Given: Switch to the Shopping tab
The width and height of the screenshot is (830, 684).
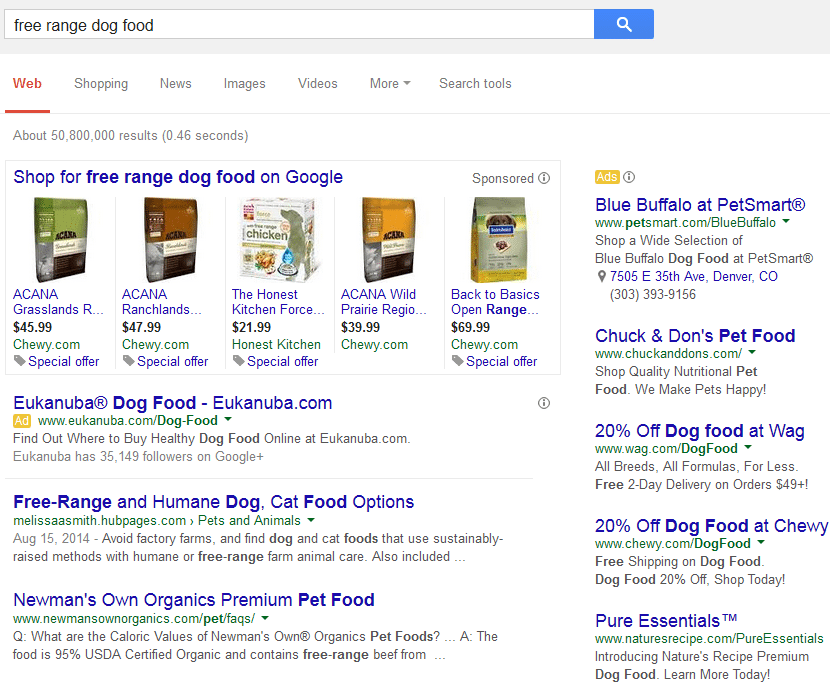Looking at the screenshot, I should (101, 84).
